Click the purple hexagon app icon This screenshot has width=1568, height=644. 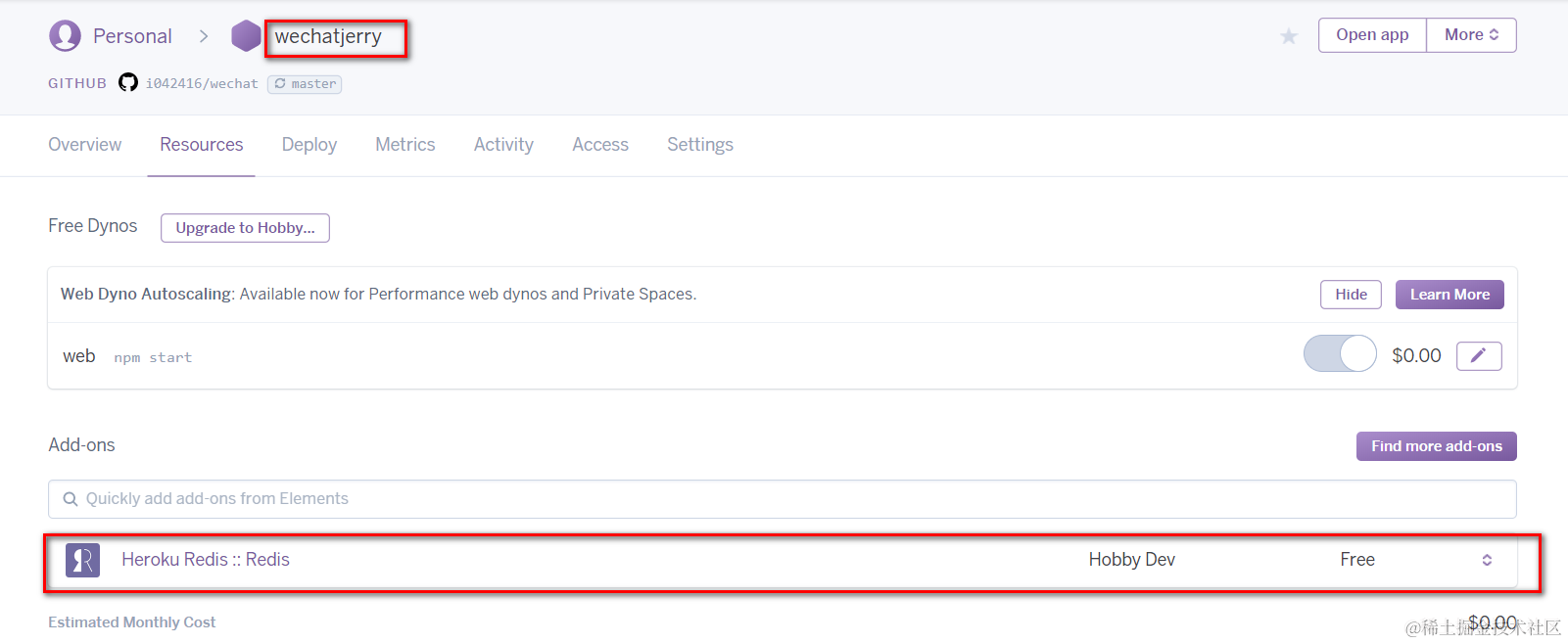tap(246, 36)
